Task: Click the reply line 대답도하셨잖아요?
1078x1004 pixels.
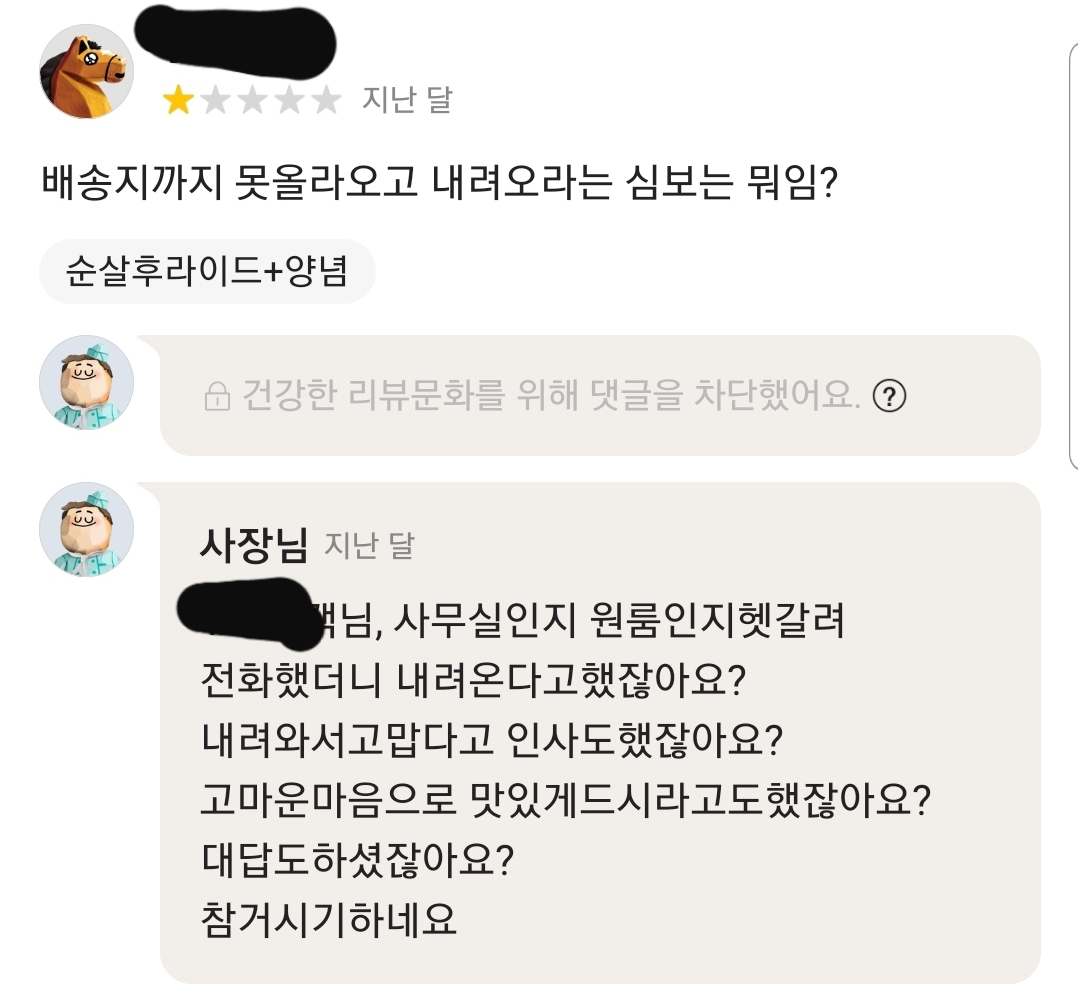Action: click(x=358, y=859)
